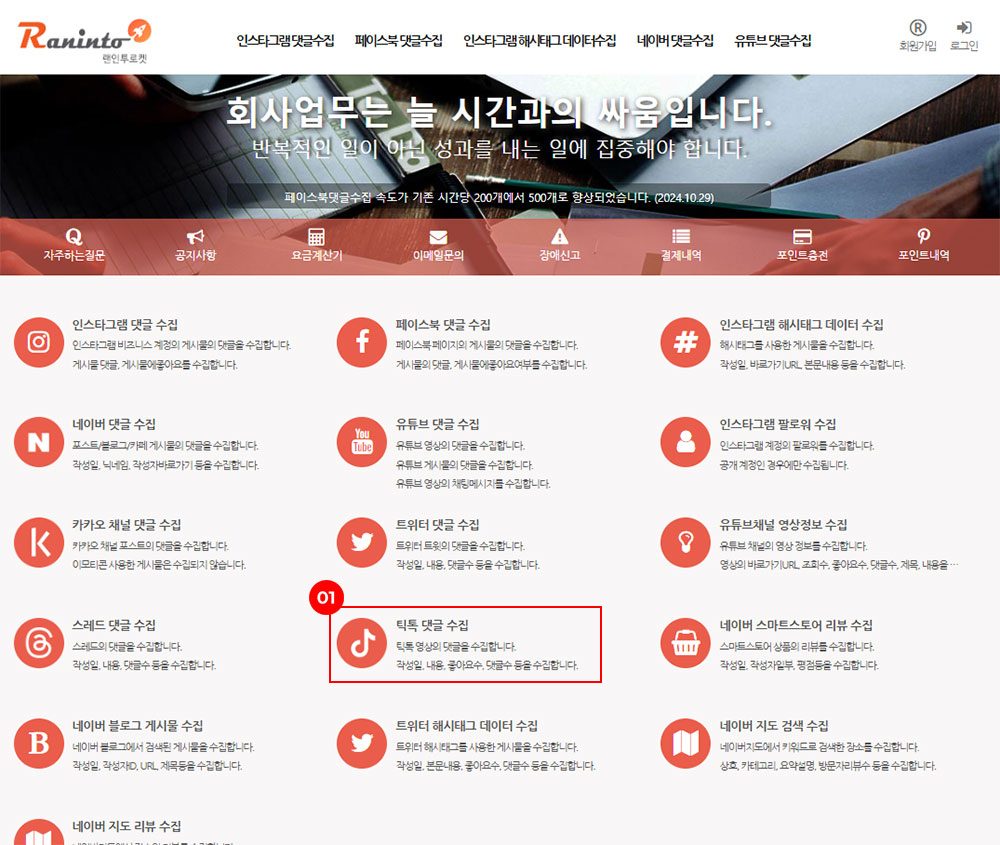
Task: Click the Twitter bird icon for 트위터 댓글 수집
Action: pos(362,543)
